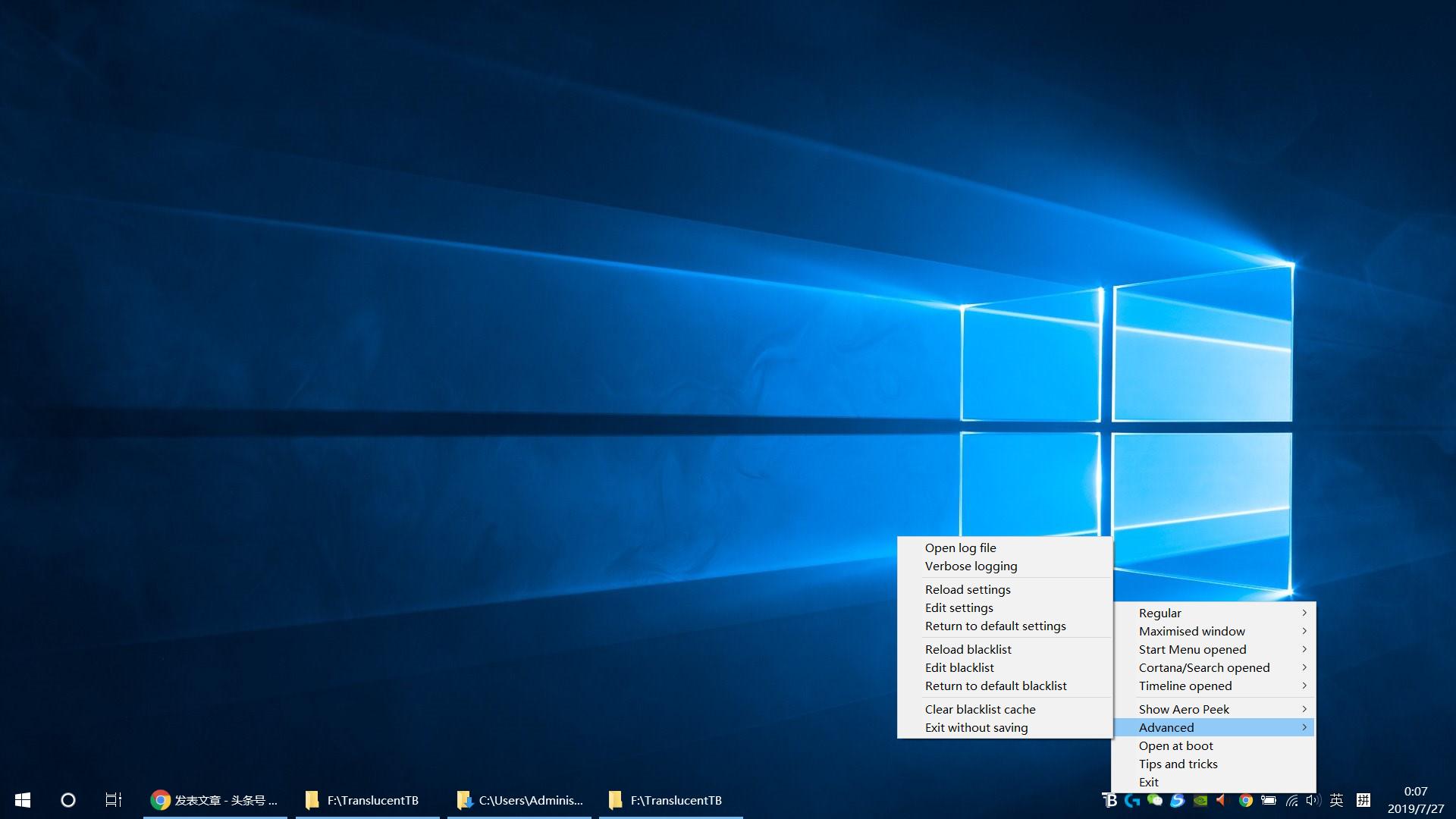Click the TranslucentTB tray icon
The width and height of the screenshot is (1456, 819).
click(1109, 800)
